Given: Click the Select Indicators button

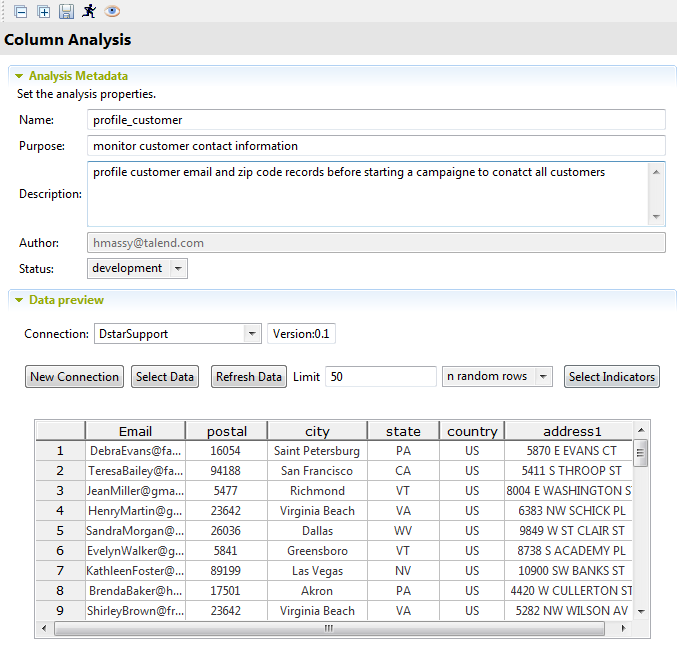Looking at the screenshot, I should pyautogui.click(x=611, y=377).
